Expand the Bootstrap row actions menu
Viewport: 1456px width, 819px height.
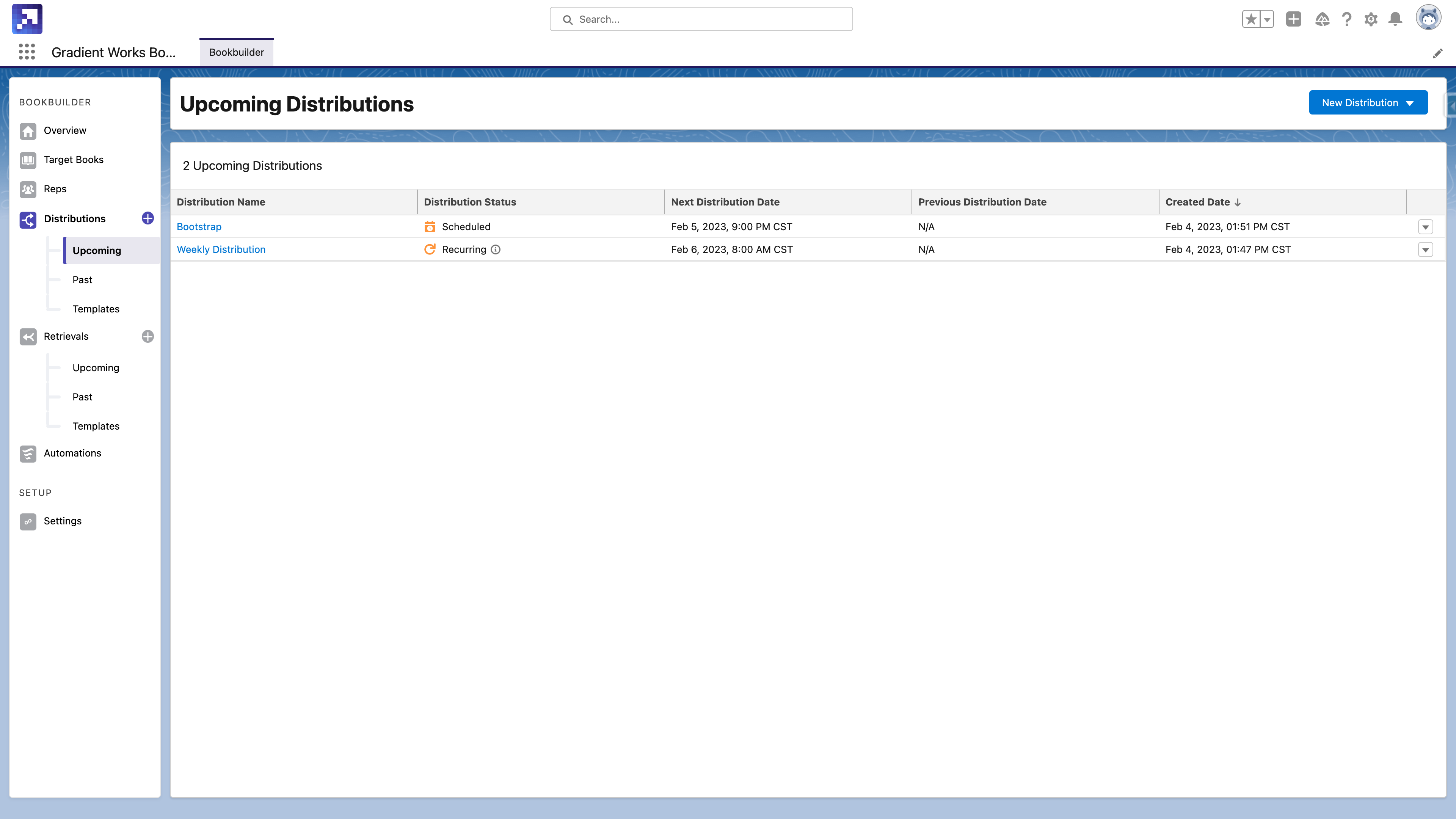click(x=1426, y=227)
